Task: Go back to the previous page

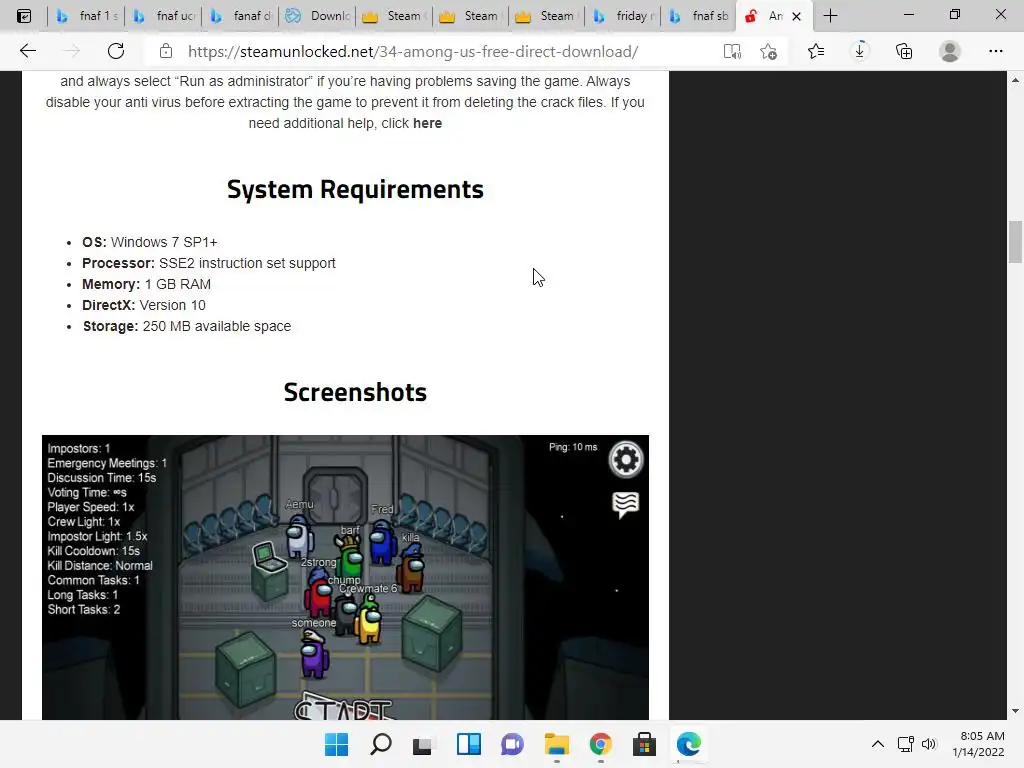Action: click(x=27, y=51)
